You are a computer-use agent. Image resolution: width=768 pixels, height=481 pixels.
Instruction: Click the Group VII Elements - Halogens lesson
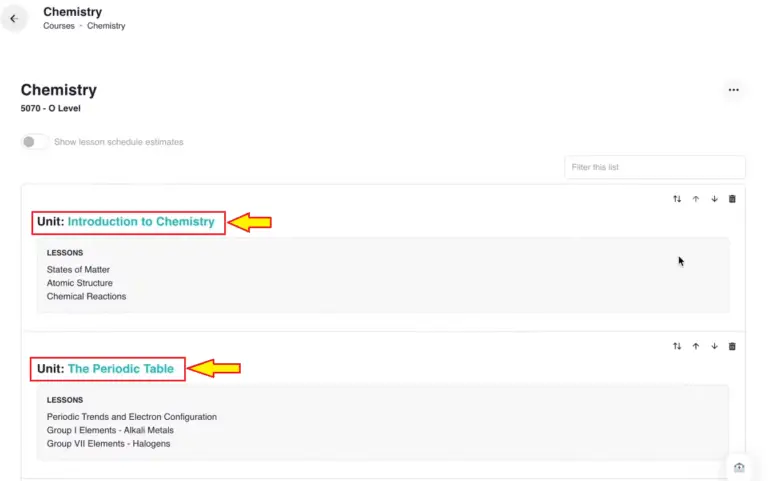[108, 444]
